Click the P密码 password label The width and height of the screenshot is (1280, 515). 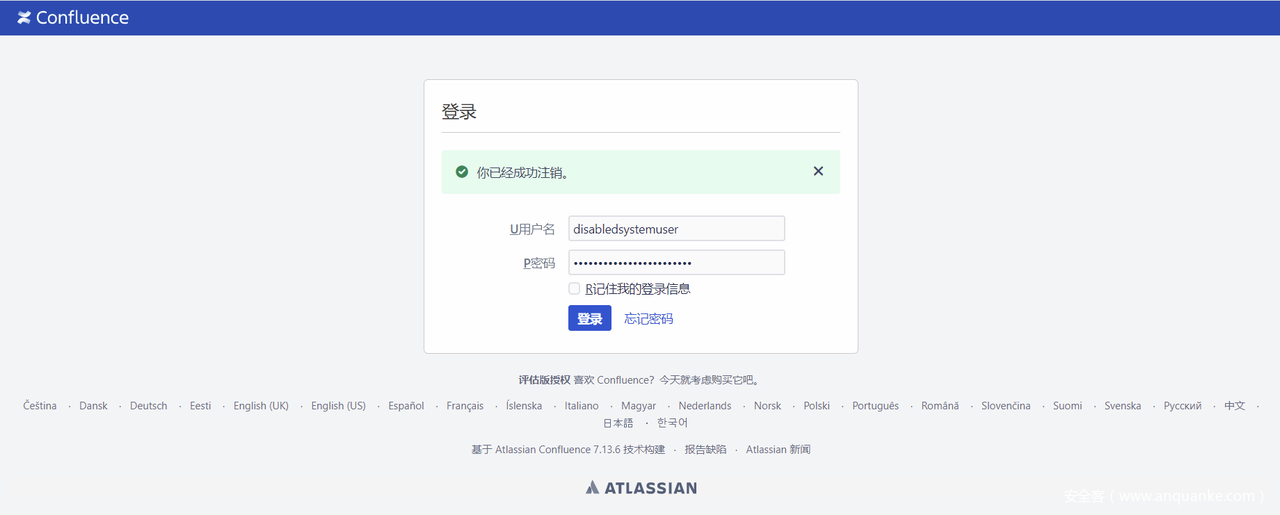[x=539, y=263]
